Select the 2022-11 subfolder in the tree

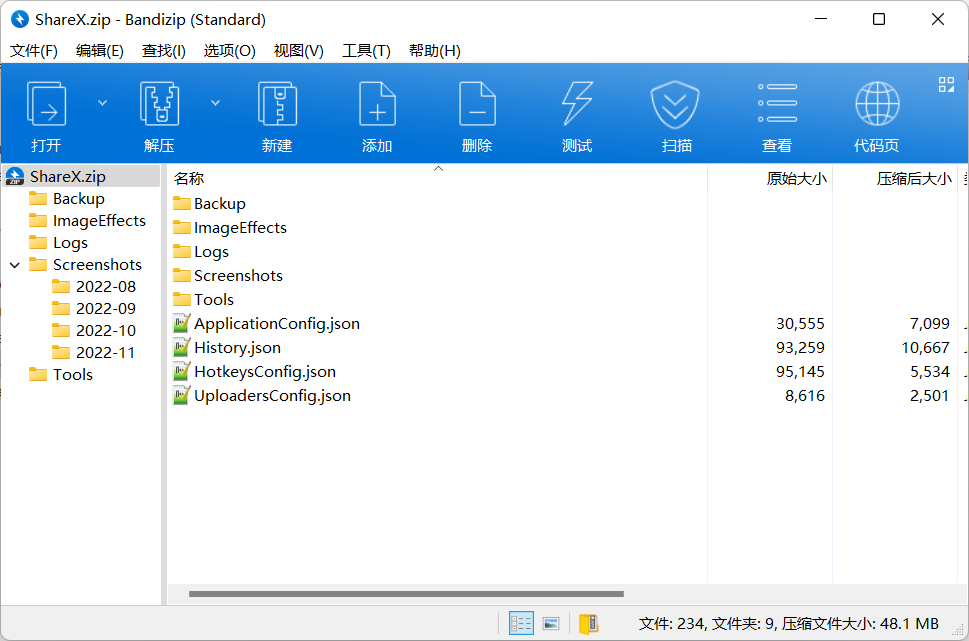pyautogui.click(x=106, y=352)
